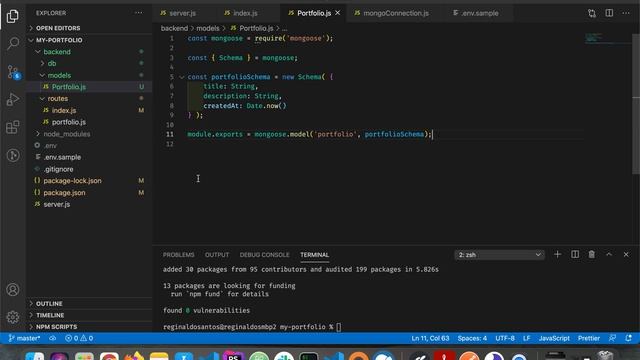The width and height of the screenshot is (640, 360).
Task: Split the editor to the right
Action: click(609, 13)
